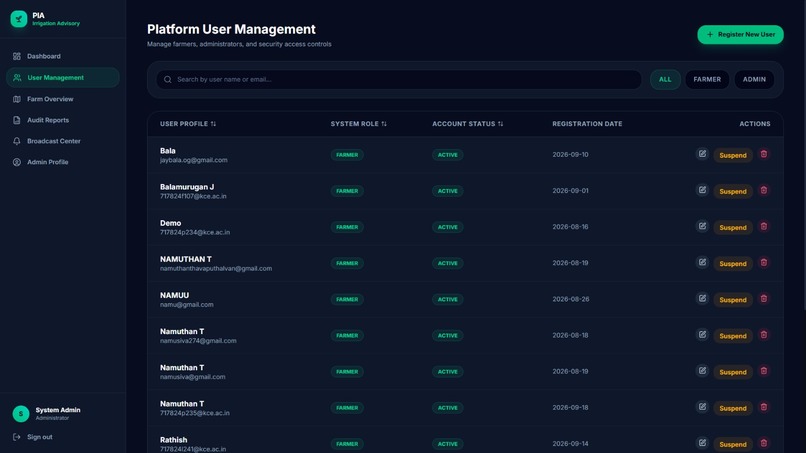This screenshot has width=806, height=453.
Task: Click registration date 2026-09-10
Action: (x=571, y=155)
